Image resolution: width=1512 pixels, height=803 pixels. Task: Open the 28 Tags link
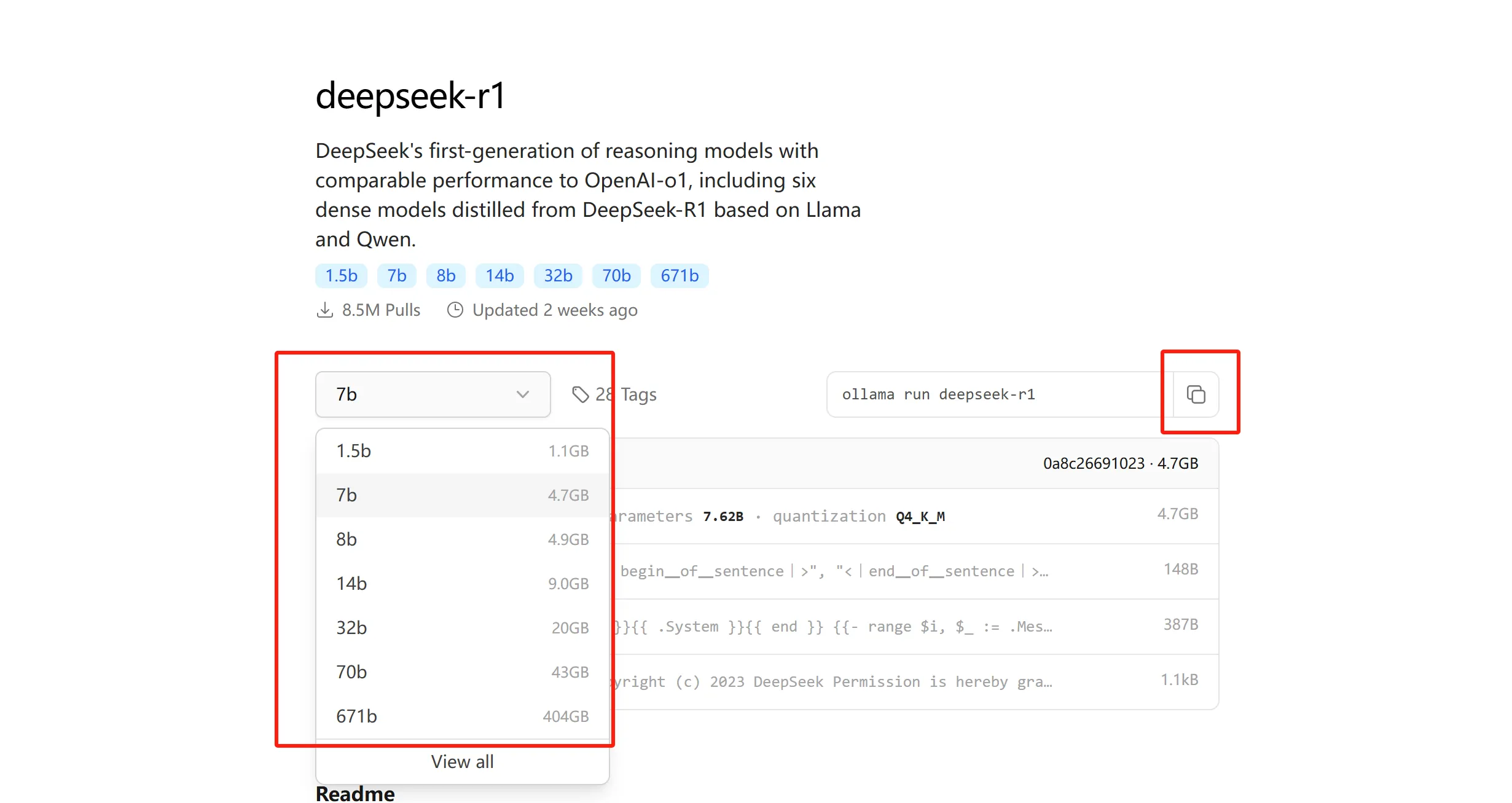click(614, 394)
